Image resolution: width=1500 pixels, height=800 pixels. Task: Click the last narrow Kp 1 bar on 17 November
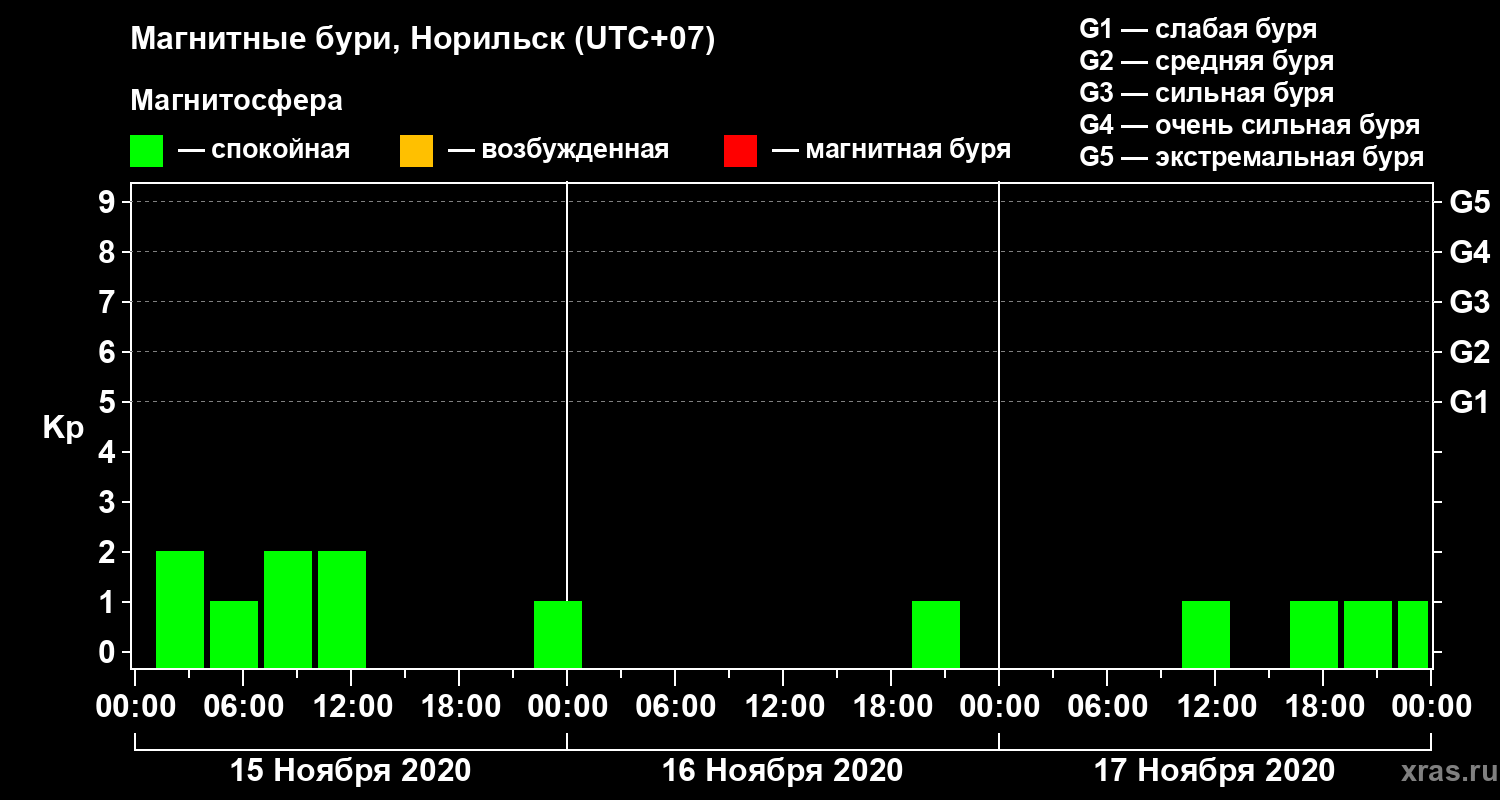click(x=1413, y=634)
